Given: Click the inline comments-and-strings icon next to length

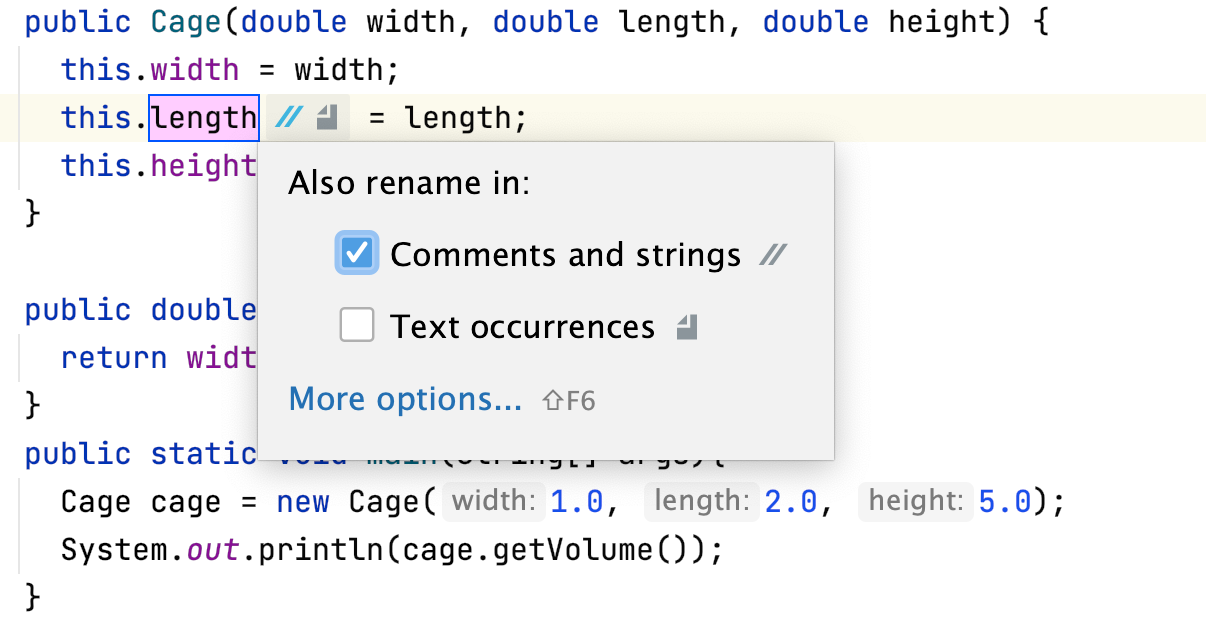Looking at the screenshot, I should coord(289,118).
